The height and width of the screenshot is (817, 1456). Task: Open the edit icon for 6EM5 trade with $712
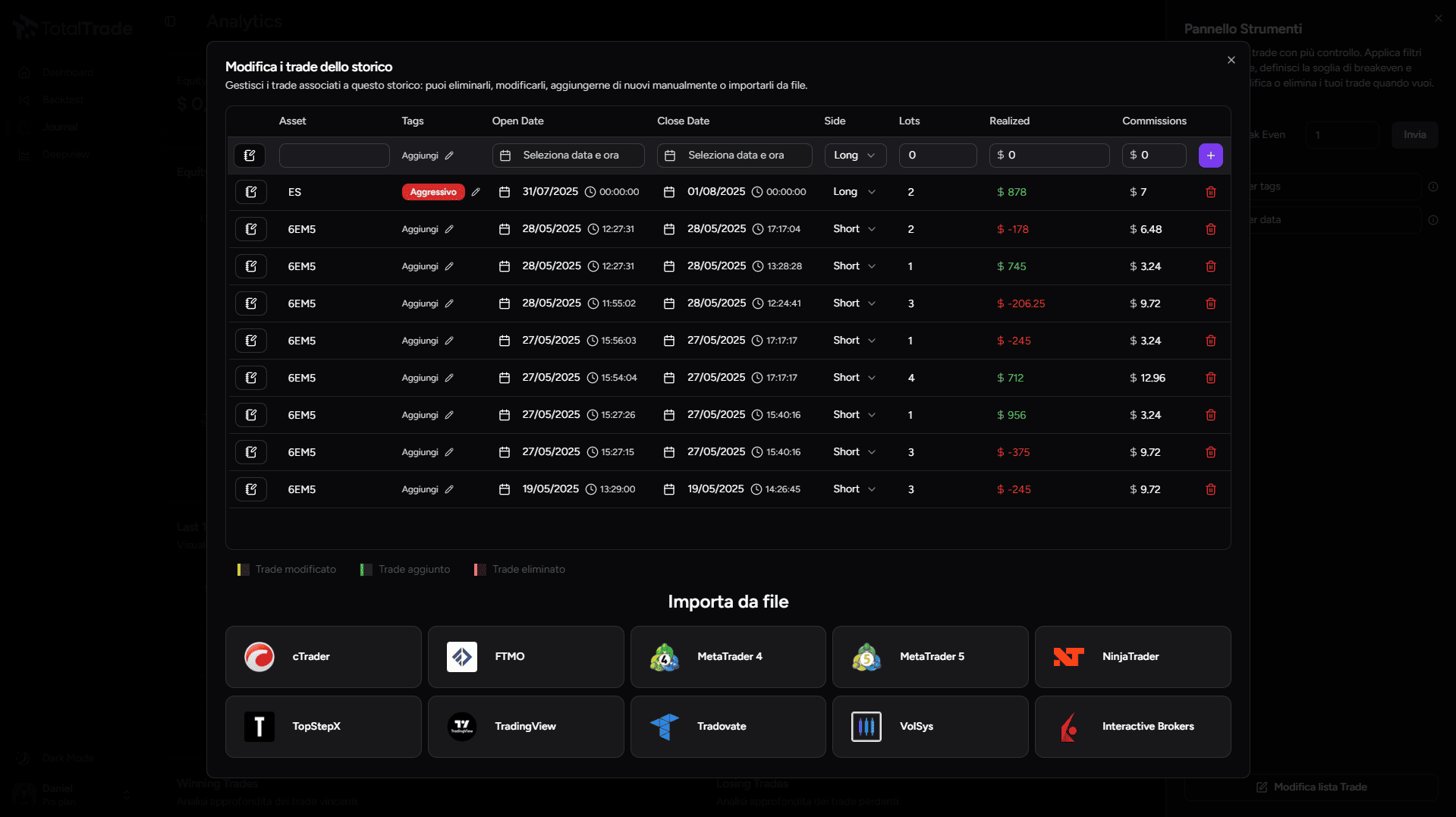(x=250, y=378)
